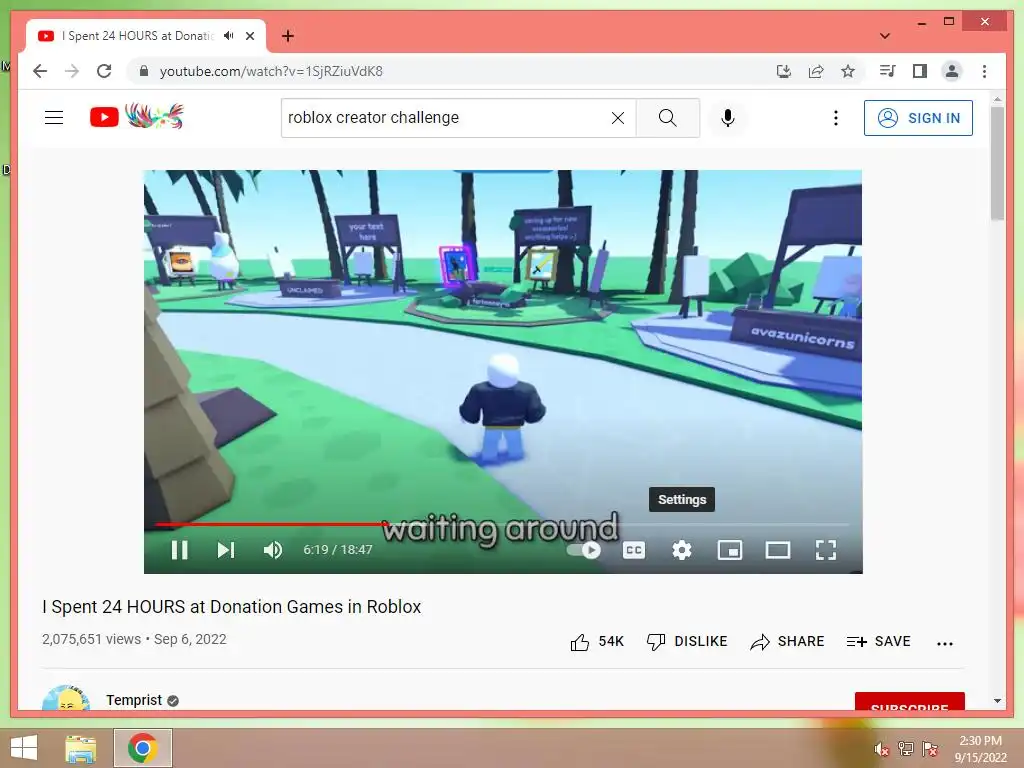
Task: Mute the video volume speaker
Action: pyautogui.click(x=273, y=550)
